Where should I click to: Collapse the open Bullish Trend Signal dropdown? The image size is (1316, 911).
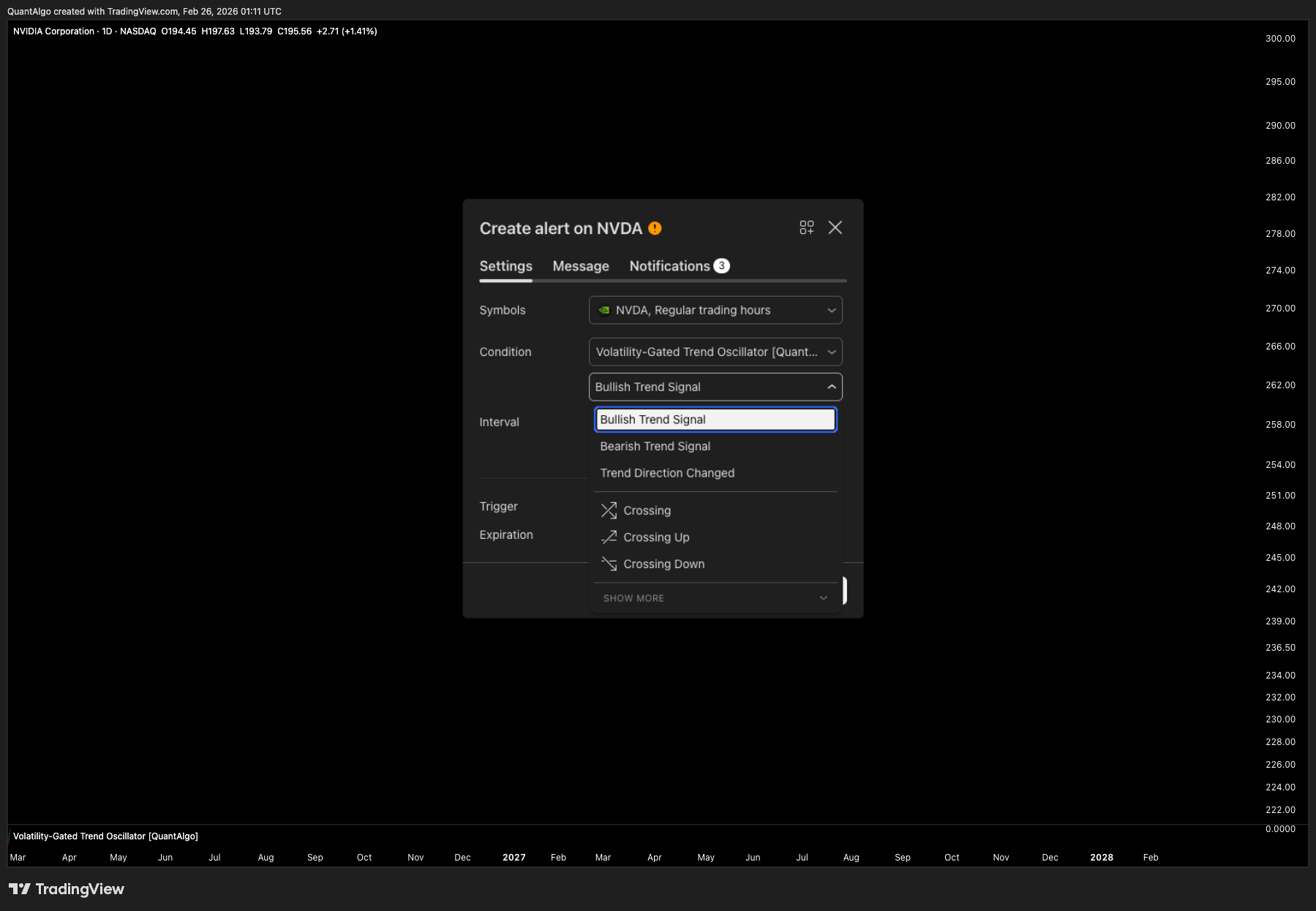coord(715,387)
